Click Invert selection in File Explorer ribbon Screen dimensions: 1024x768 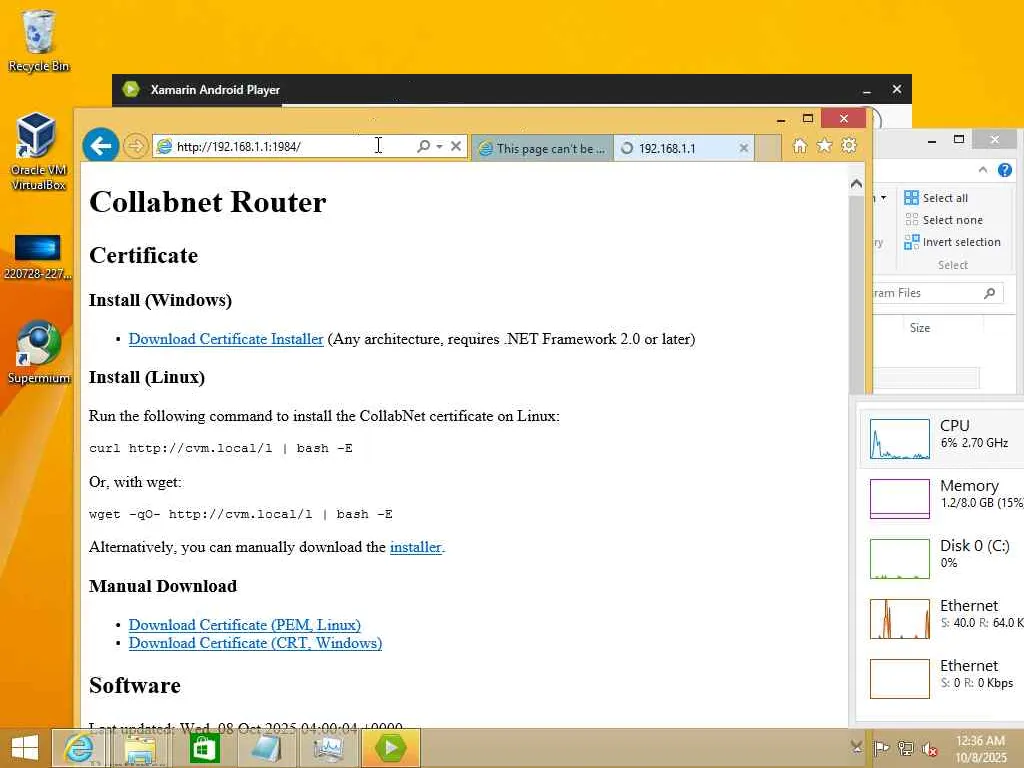[x=953, y=242]
